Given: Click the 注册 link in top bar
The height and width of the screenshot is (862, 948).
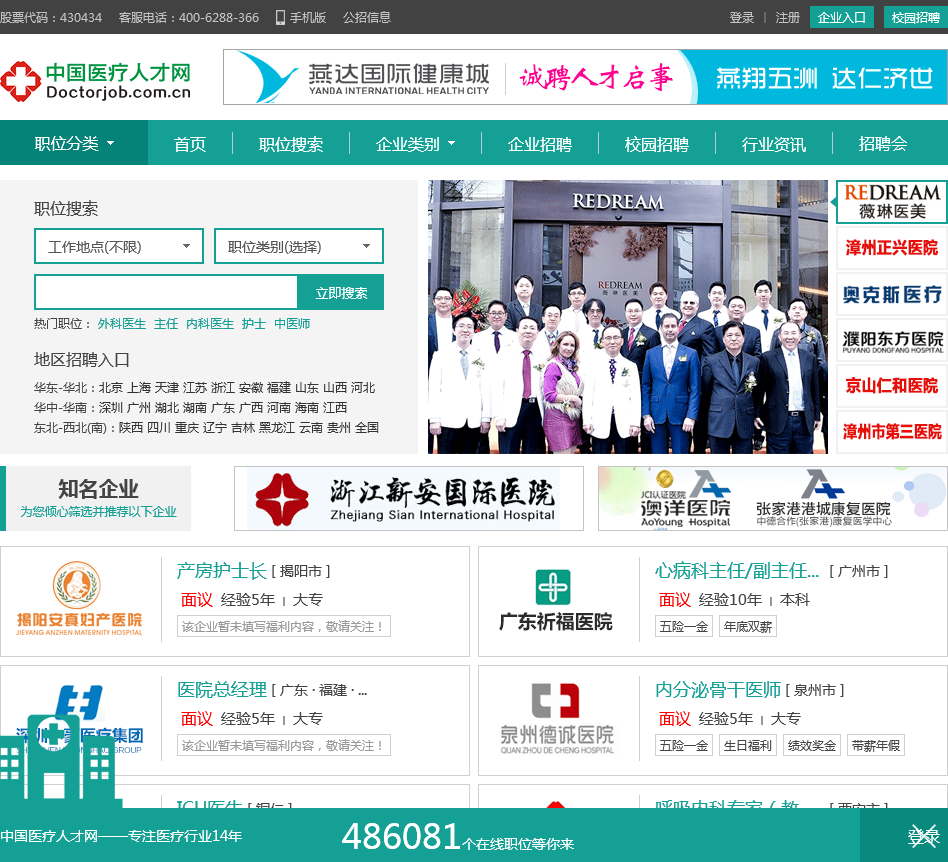Looking at the screenshot, I should click(x=787, y=18).
